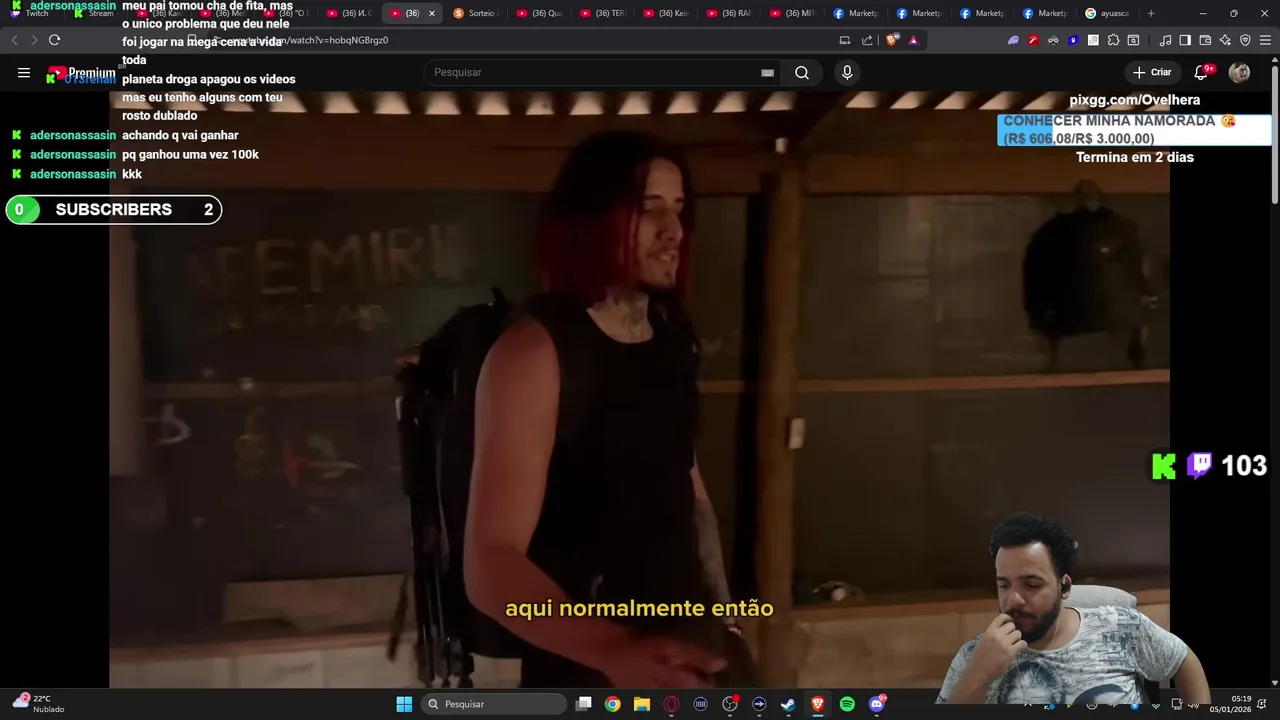Screen dimensions: 1280x720
Task: Switch to the (36) Qua YouTube tab
Action: (540, 13)
